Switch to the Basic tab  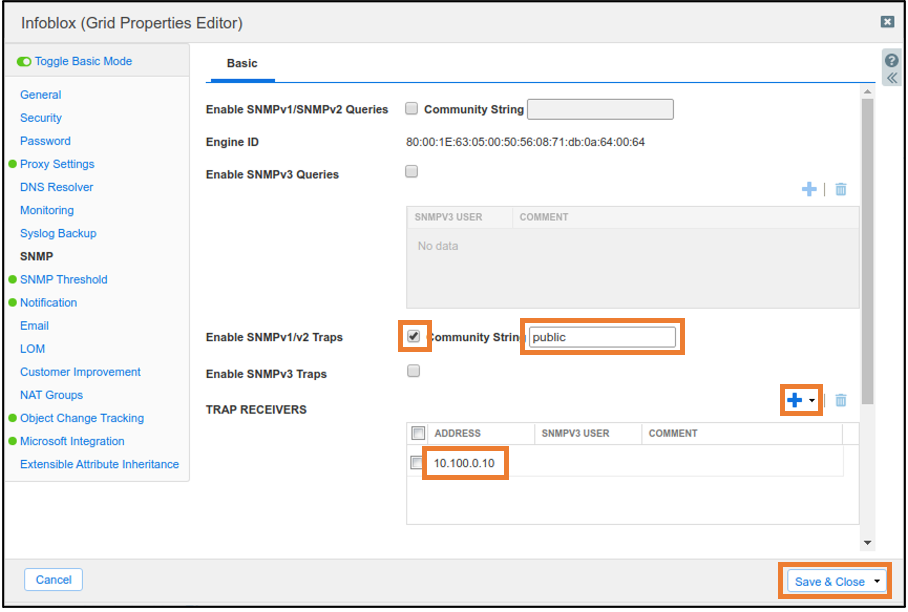(x=242, y=63)
